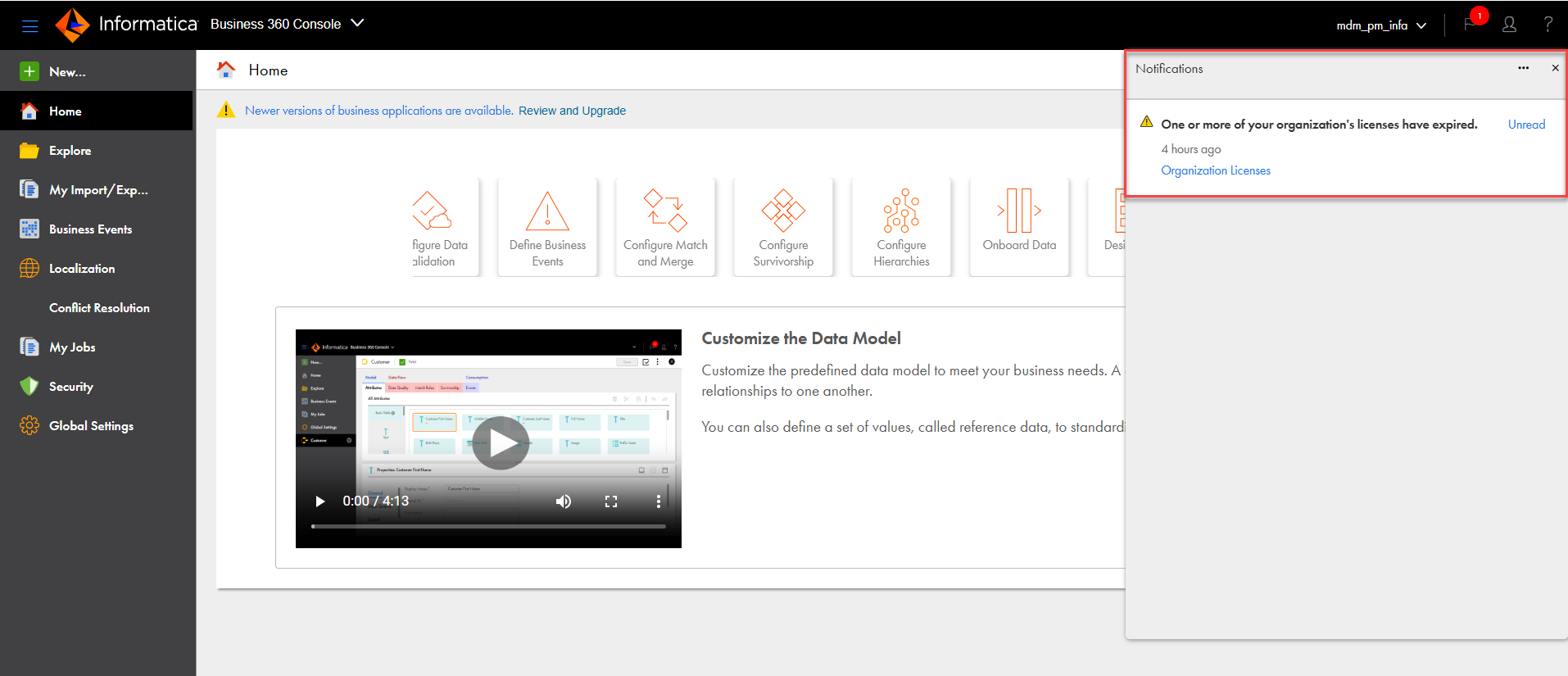Click the Security shield icon
This screenshot has width=1568, height=676.
pos(29,386)
